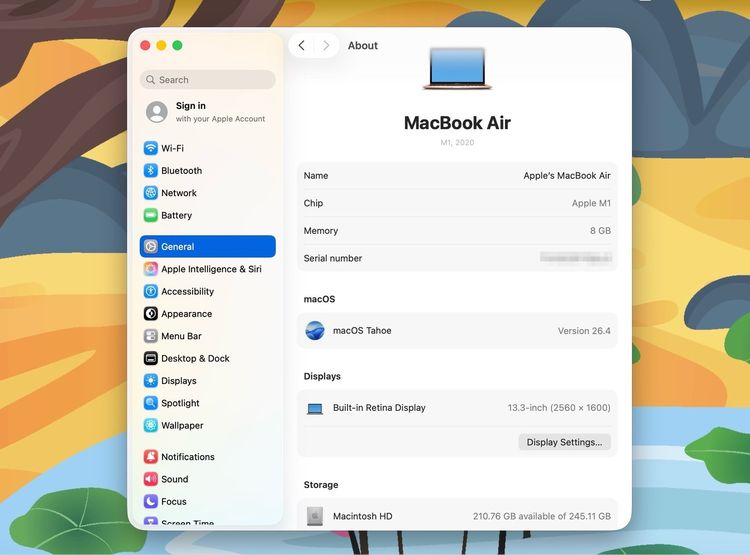Click the 8 GB memory value
The width and height of the screenshot is (750, 555).
tap(600, 231)
